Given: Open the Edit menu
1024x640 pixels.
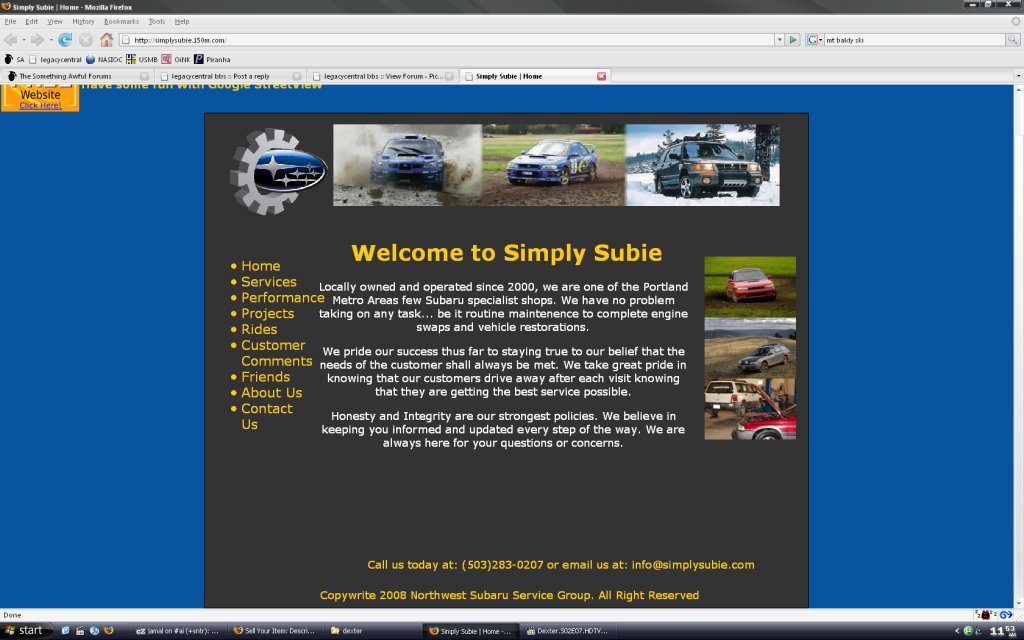Looking at the screenshot, I should click(31, 22).
